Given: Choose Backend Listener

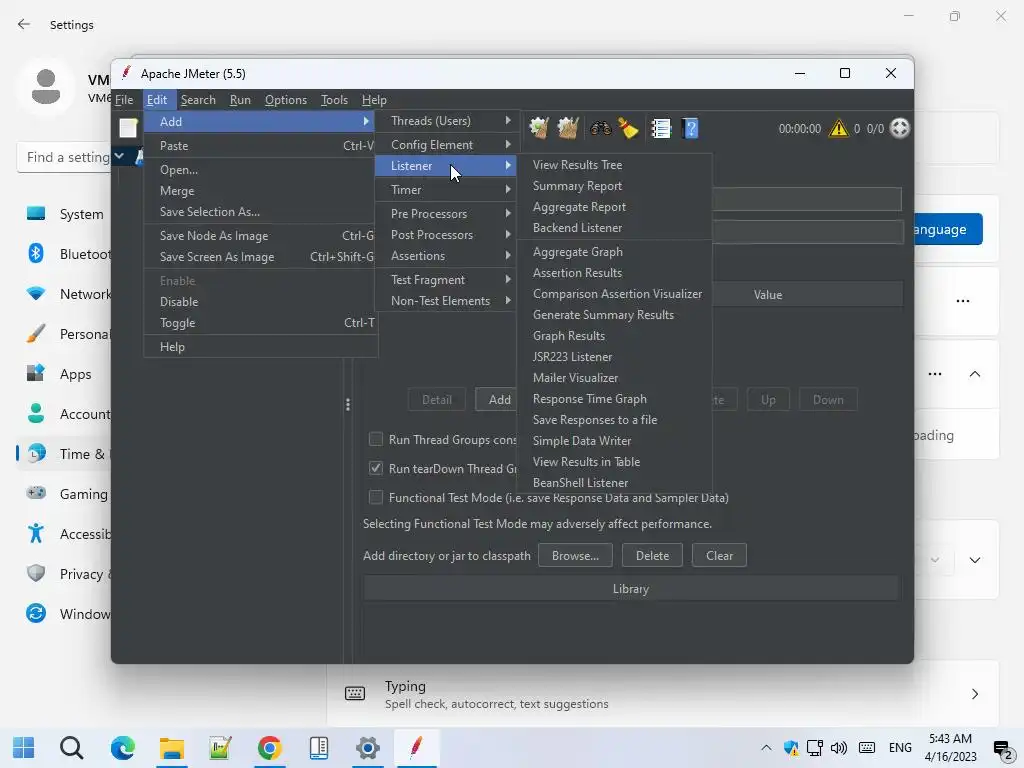Looking at the screenshot, I should pos(614,227).
